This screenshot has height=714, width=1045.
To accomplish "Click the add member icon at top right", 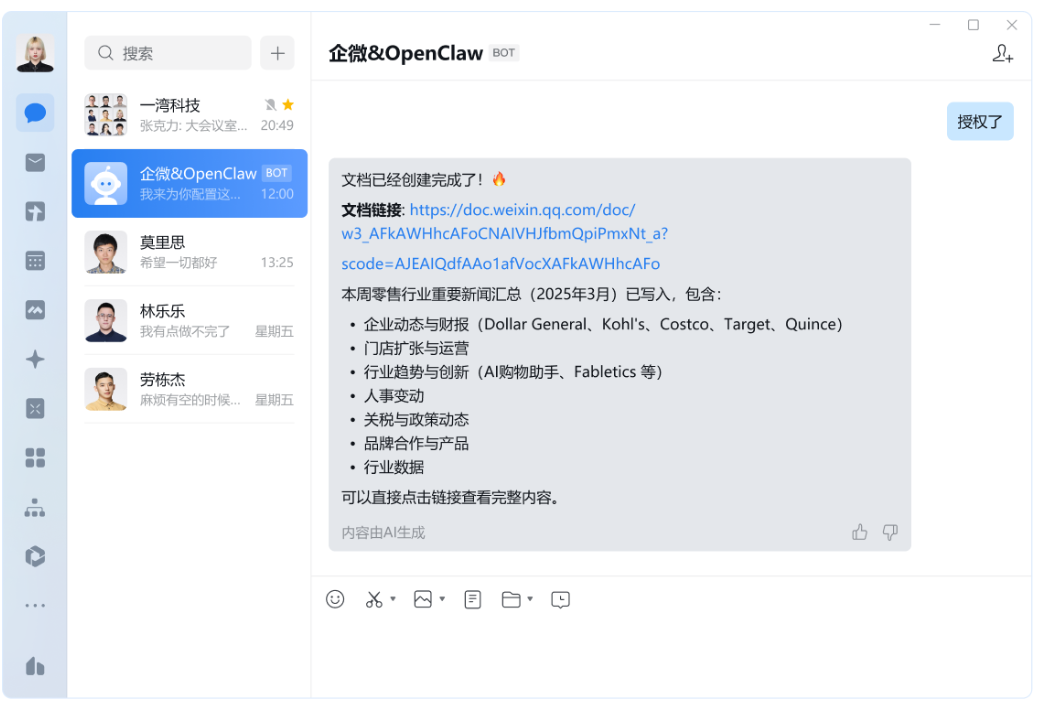I will pyautogui.click(x=1003, y=55).
